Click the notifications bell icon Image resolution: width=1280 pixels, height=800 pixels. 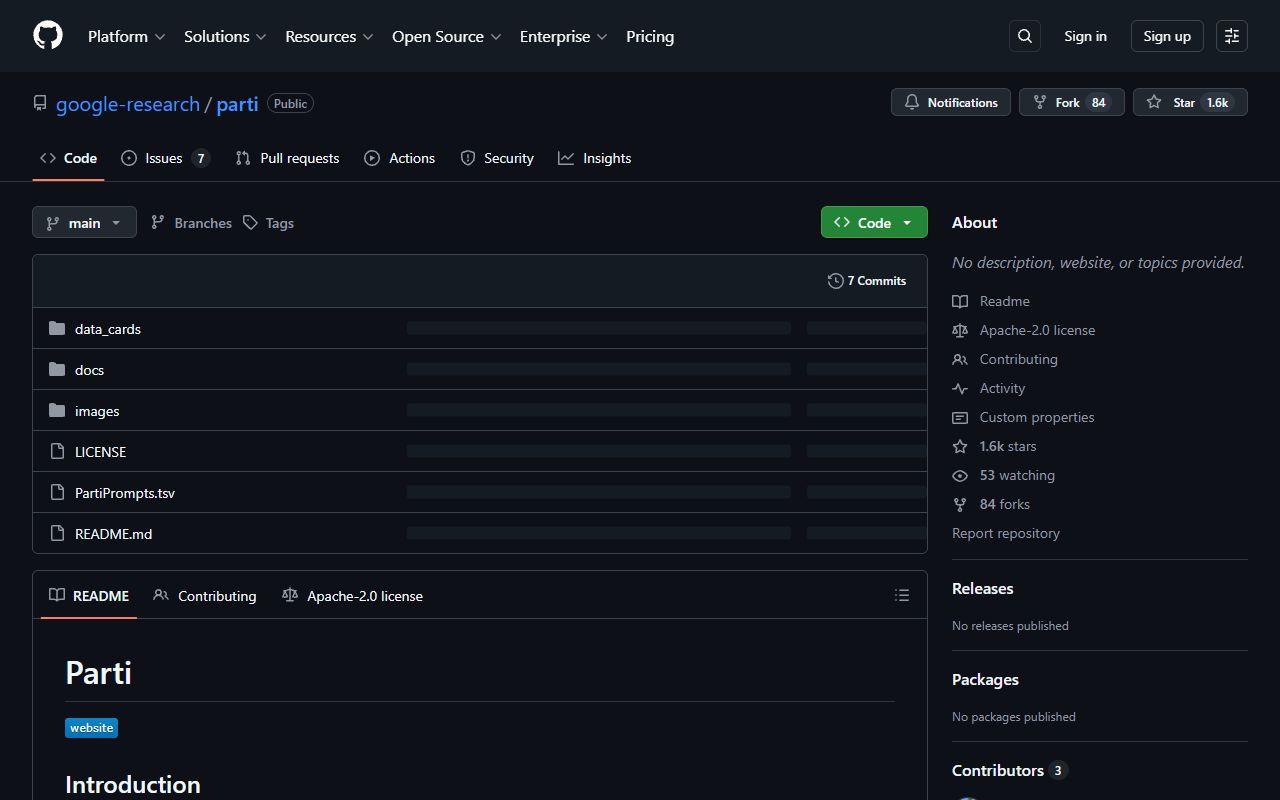pyautogui.click(x=911, y=102)
